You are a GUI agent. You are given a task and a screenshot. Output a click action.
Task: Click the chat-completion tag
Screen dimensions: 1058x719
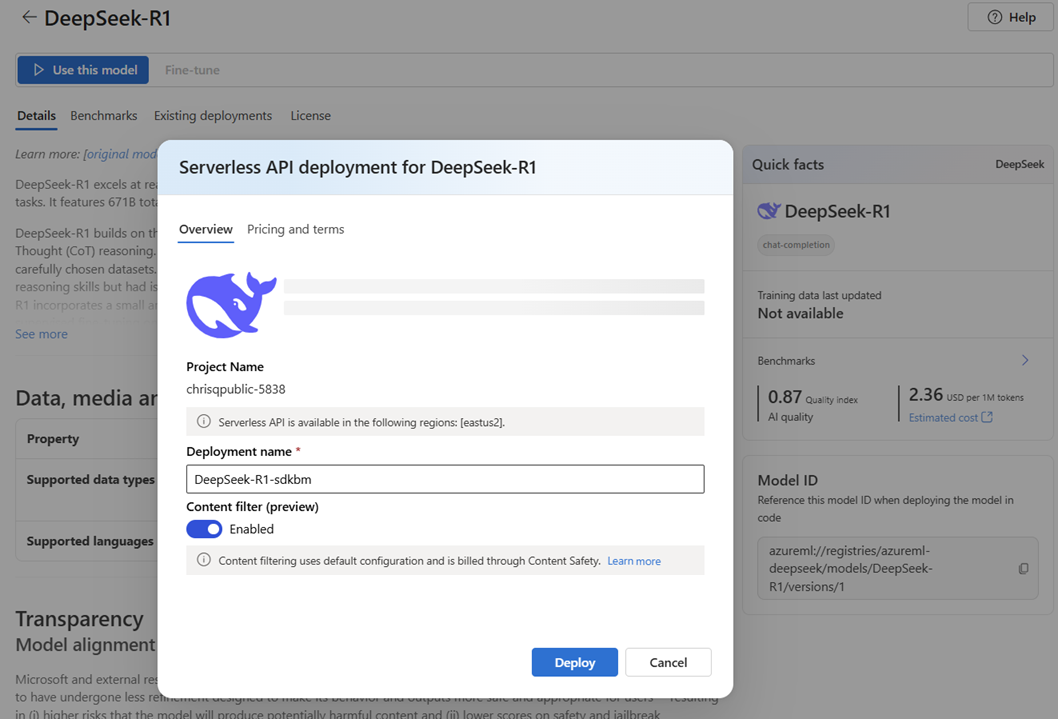pos(796,245)
